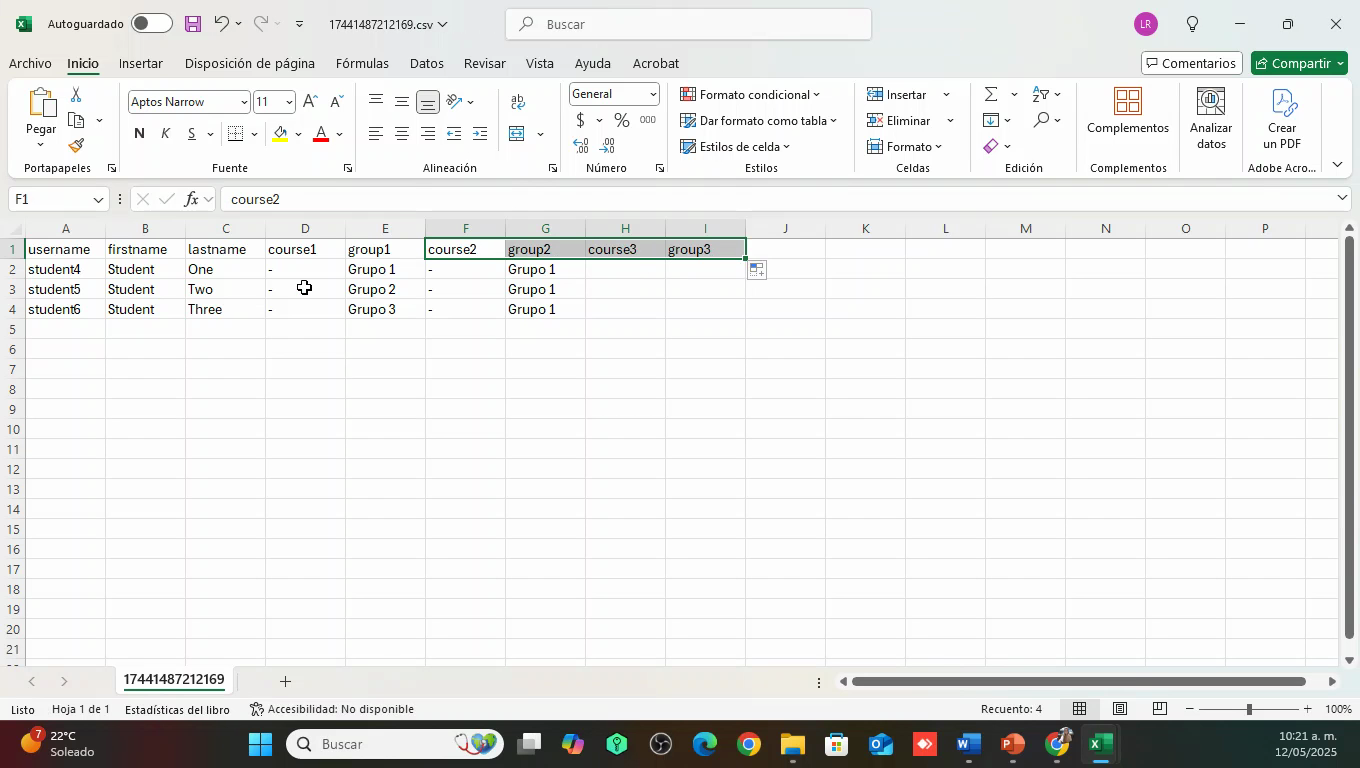Toggle align right horizontal alignment
Screen dimensions: 1360x768
pyautogui.click(x=427, y=134)
